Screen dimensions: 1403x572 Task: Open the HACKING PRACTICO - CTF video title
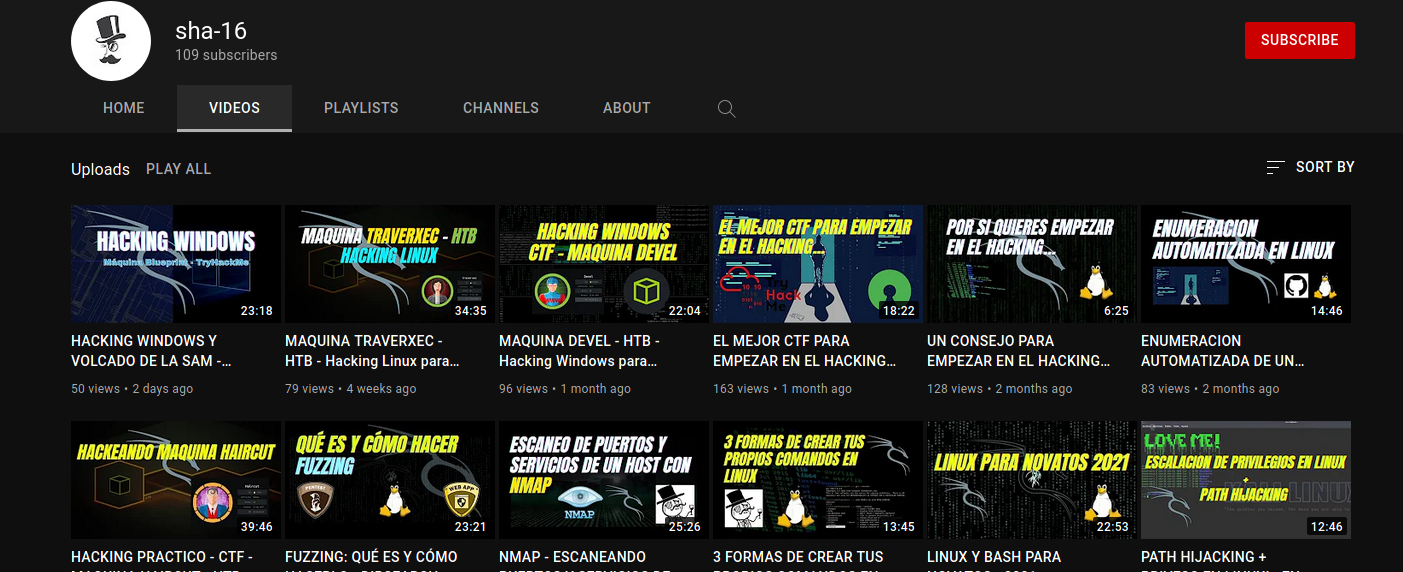pos(162,558)
